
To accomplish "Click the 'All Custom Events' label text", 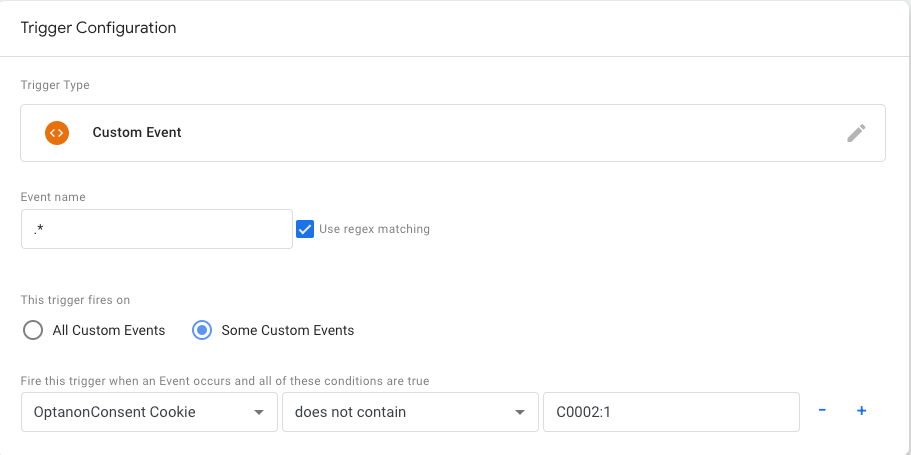I will click(x=109, y=330).
